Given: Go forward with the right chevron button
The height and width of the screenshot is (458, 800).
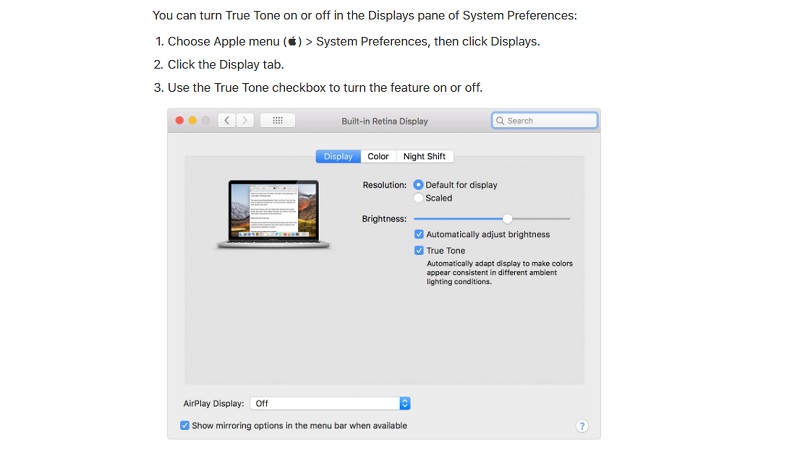Looking at the screenshot, I should (x=245, y=120).
